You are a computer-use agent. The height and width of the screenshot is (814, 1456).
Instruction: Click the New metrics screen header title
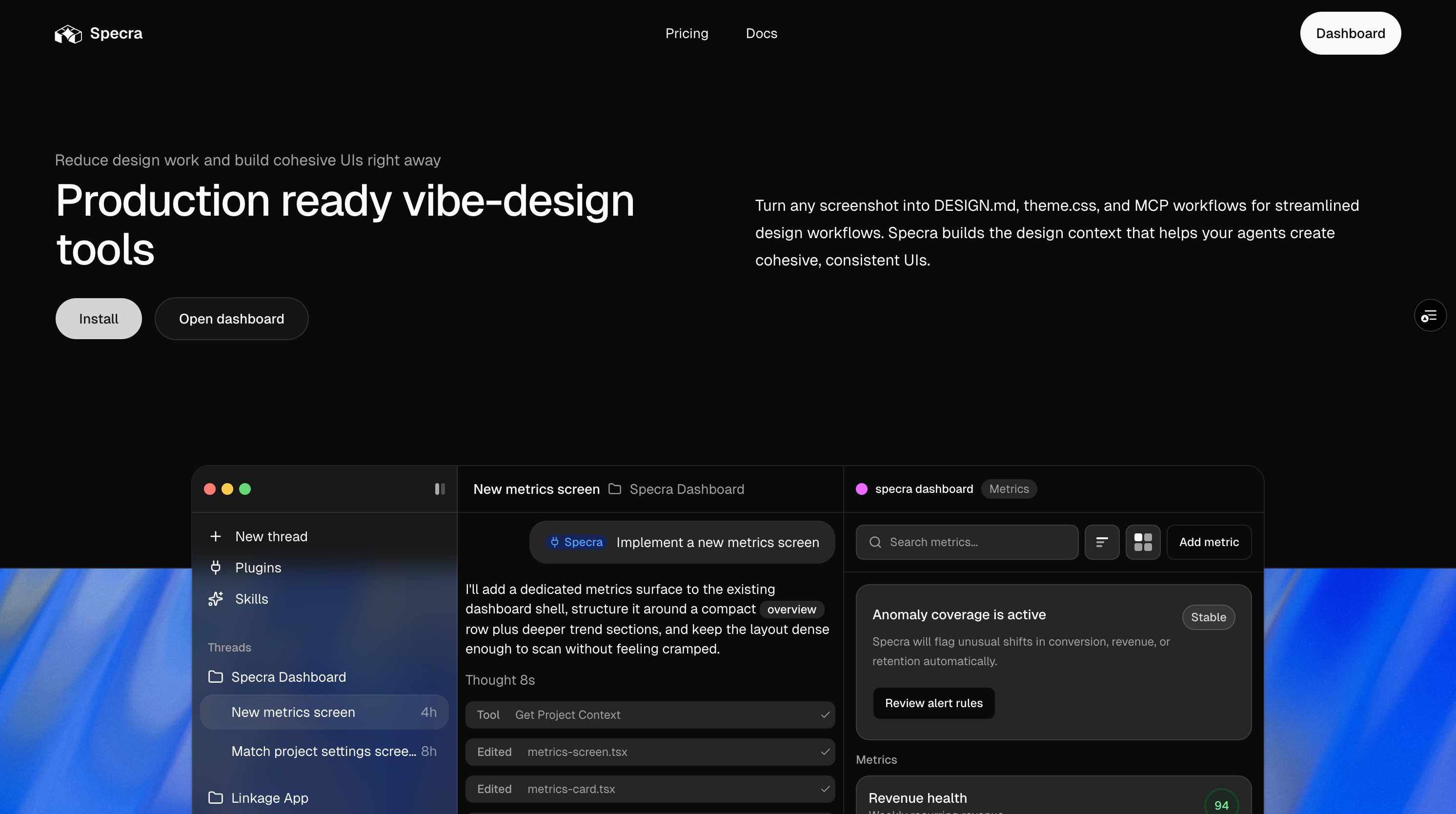[536, 489]
